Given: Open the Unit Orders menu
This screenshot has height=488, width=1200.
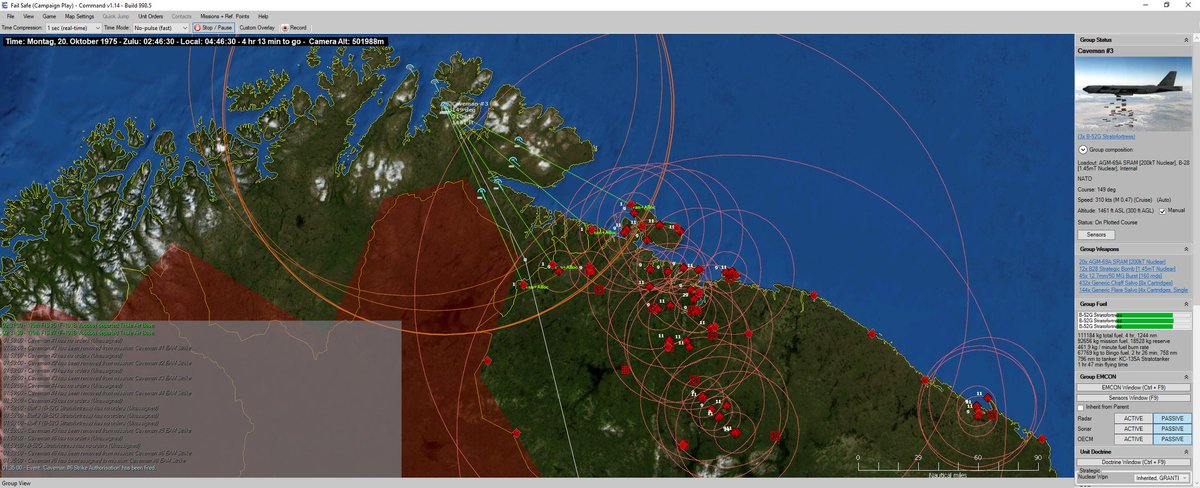Looking at the screenshot, I should point(151,17).
